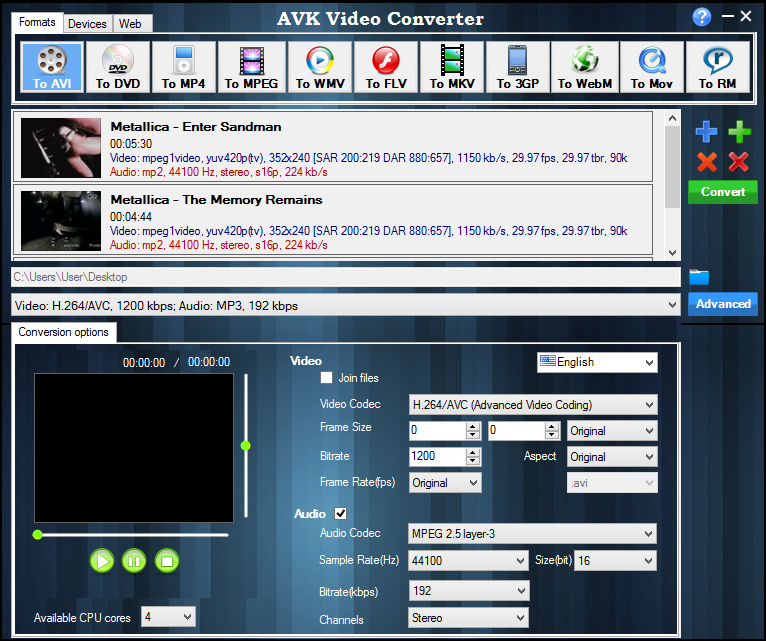Increase frame width with up arrow
The image size is (766, 641).
click(472, 427)
